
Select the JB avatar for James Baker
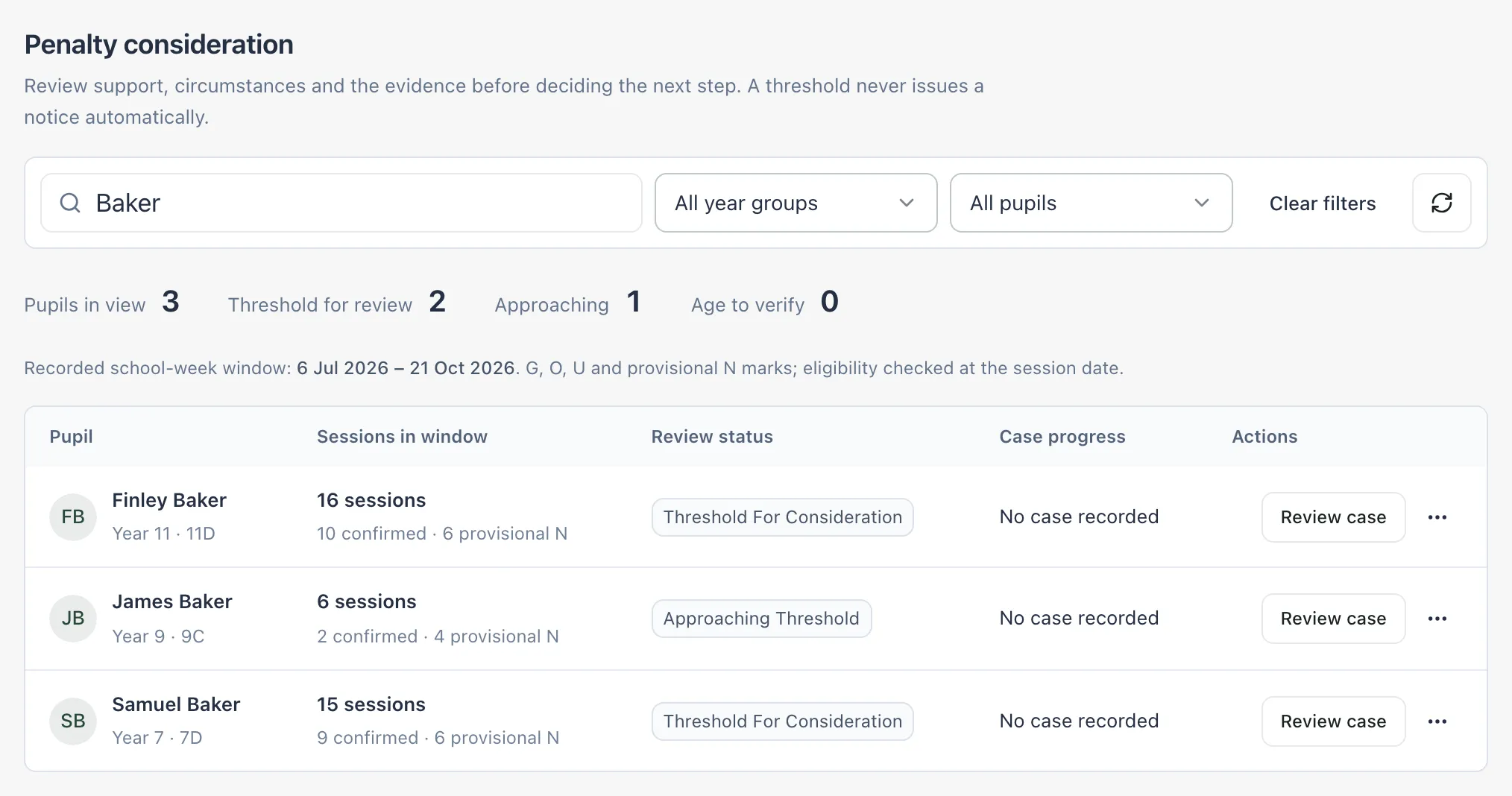pyautogui.click(x=73, y=619)
